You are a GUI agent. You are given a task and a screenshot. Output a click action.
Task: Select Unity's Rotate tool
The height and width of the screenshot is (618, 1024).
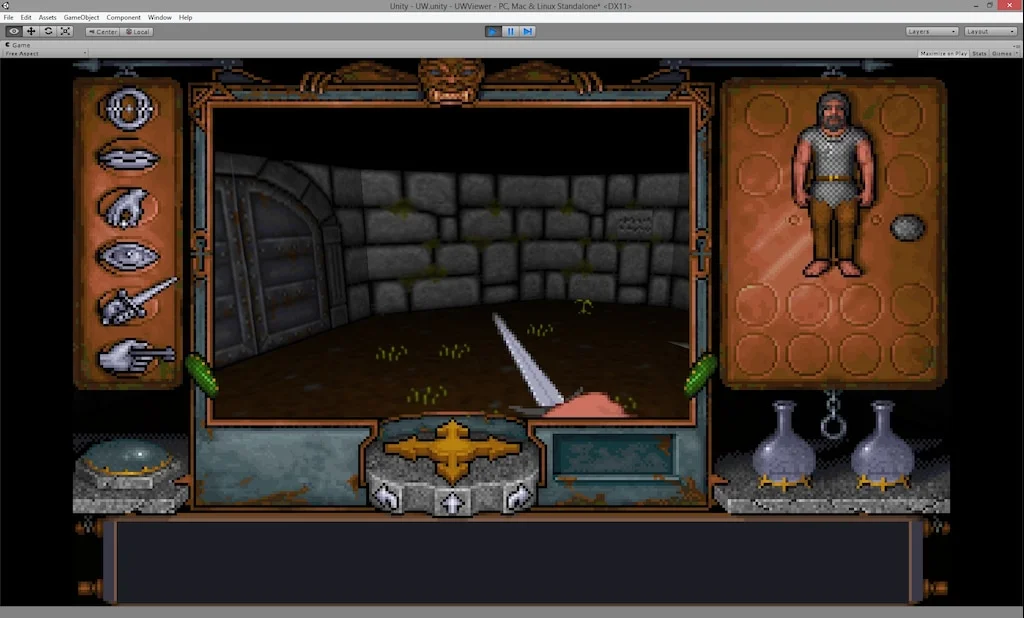click(48, 31)
